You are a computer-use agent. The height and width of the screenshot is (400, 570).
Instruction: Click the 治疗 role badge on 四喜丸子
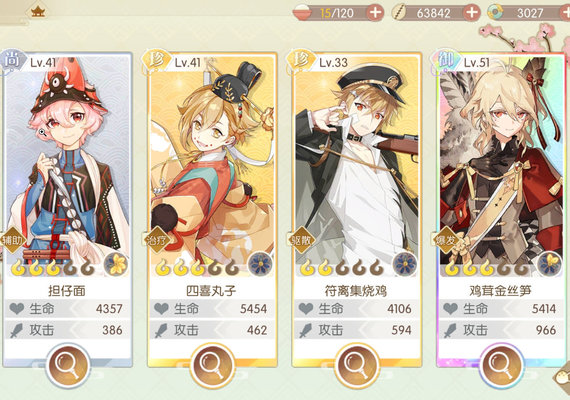(x=157, y=240)
